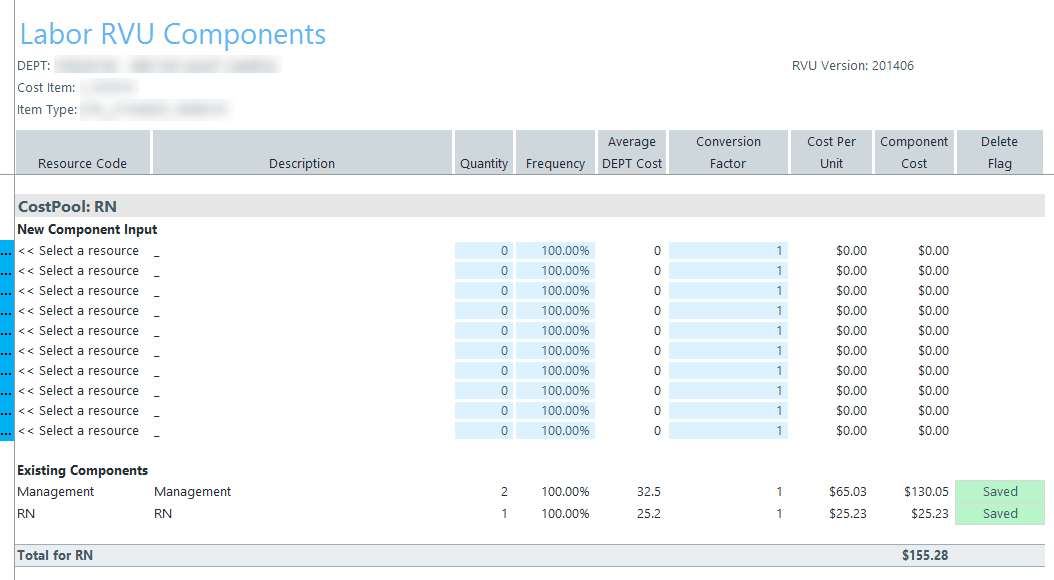The image size is (1054, 580).
Task: Click the Component Cost column header
Action: pyautogui.click(x=914, y=153)
